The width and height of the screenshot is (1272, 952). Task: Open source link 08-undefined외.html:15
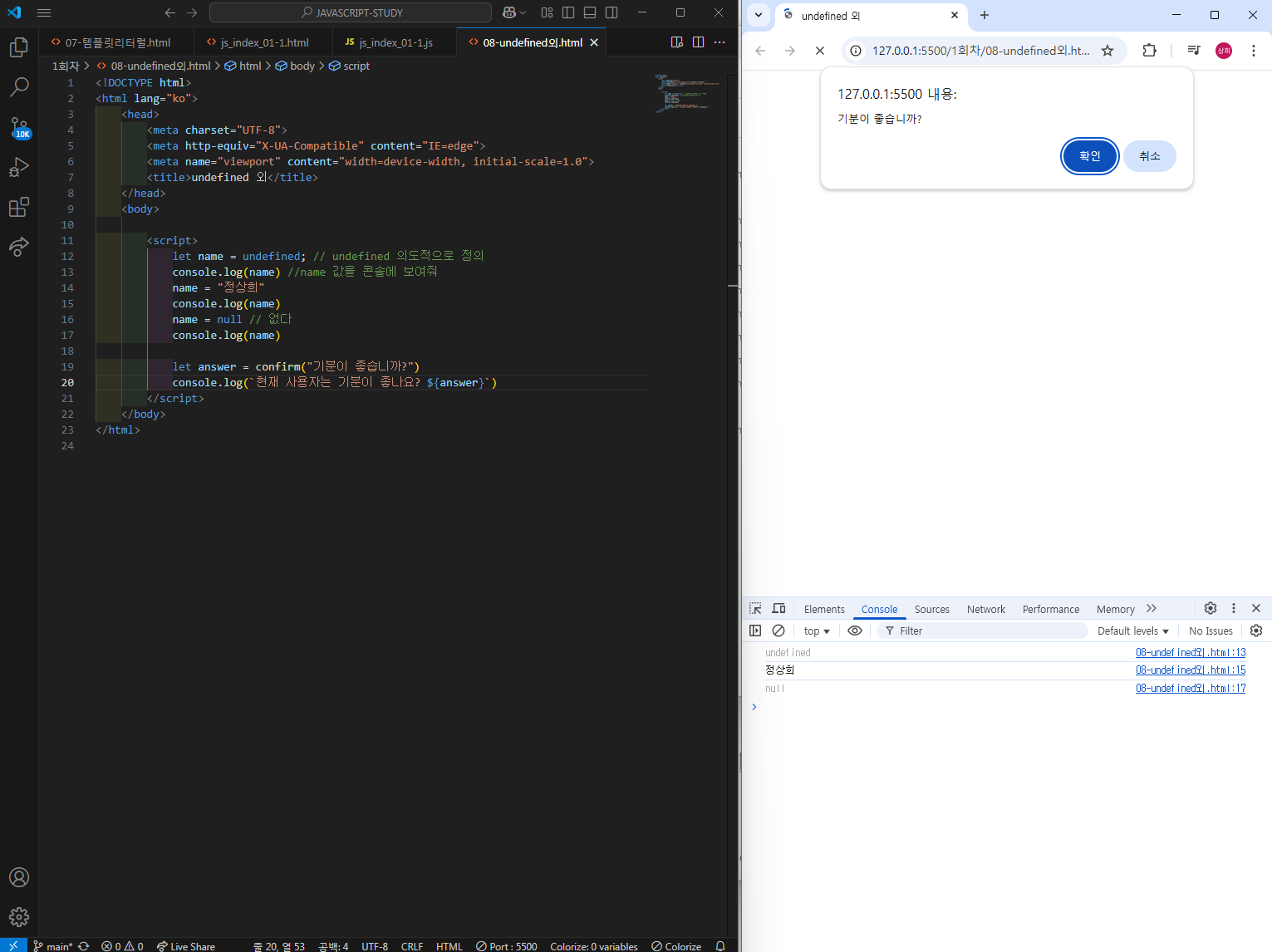(1191, 670)
